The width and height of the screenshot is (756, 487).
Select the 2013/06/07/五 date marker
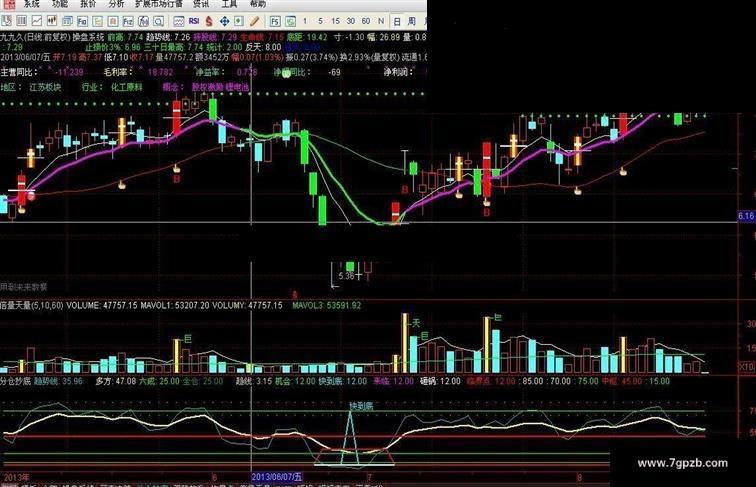(x=277, y=477)
